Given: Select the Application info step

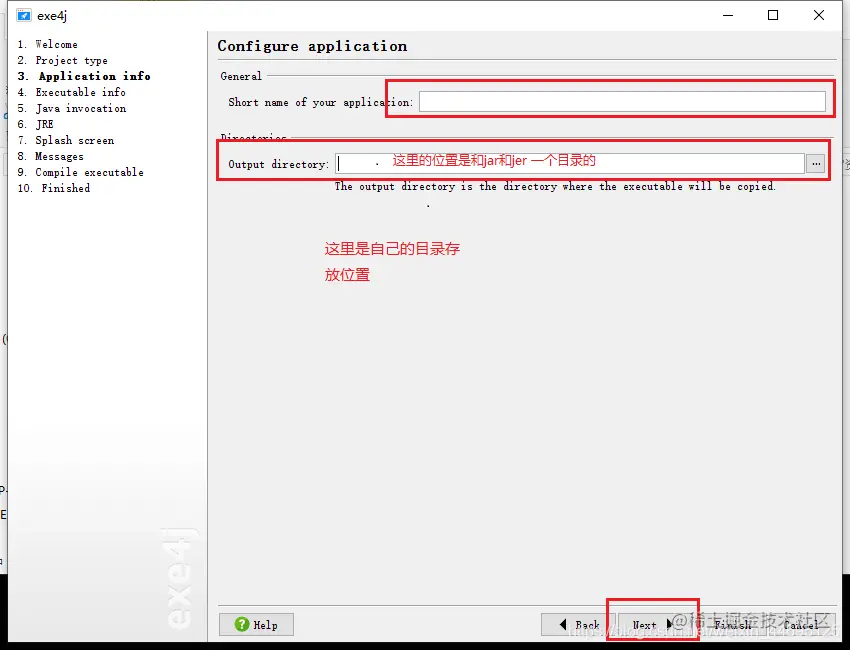Looking at the screenshot, I should 84,76.
